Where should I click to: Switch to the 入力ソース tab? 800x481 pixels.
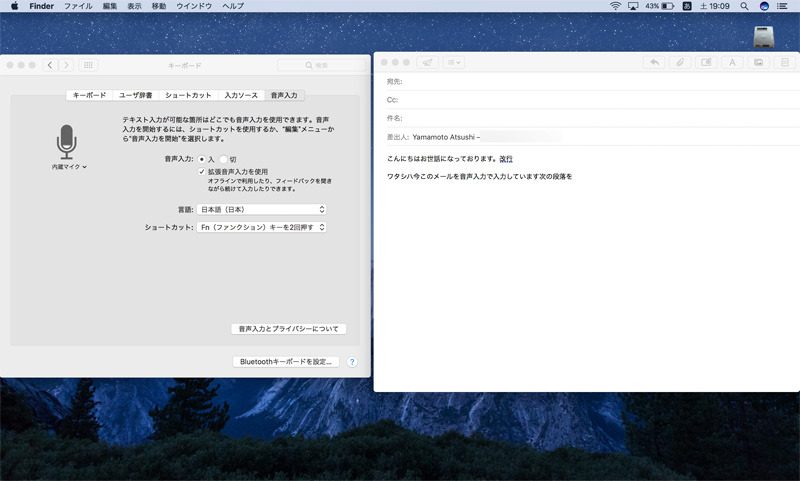click(x=240, y=95)
